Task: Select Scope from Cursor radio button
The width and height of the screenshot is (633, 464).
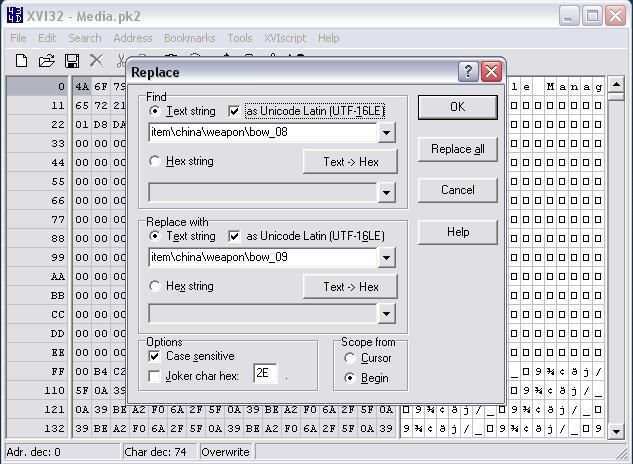Action: tap(350, 358)
